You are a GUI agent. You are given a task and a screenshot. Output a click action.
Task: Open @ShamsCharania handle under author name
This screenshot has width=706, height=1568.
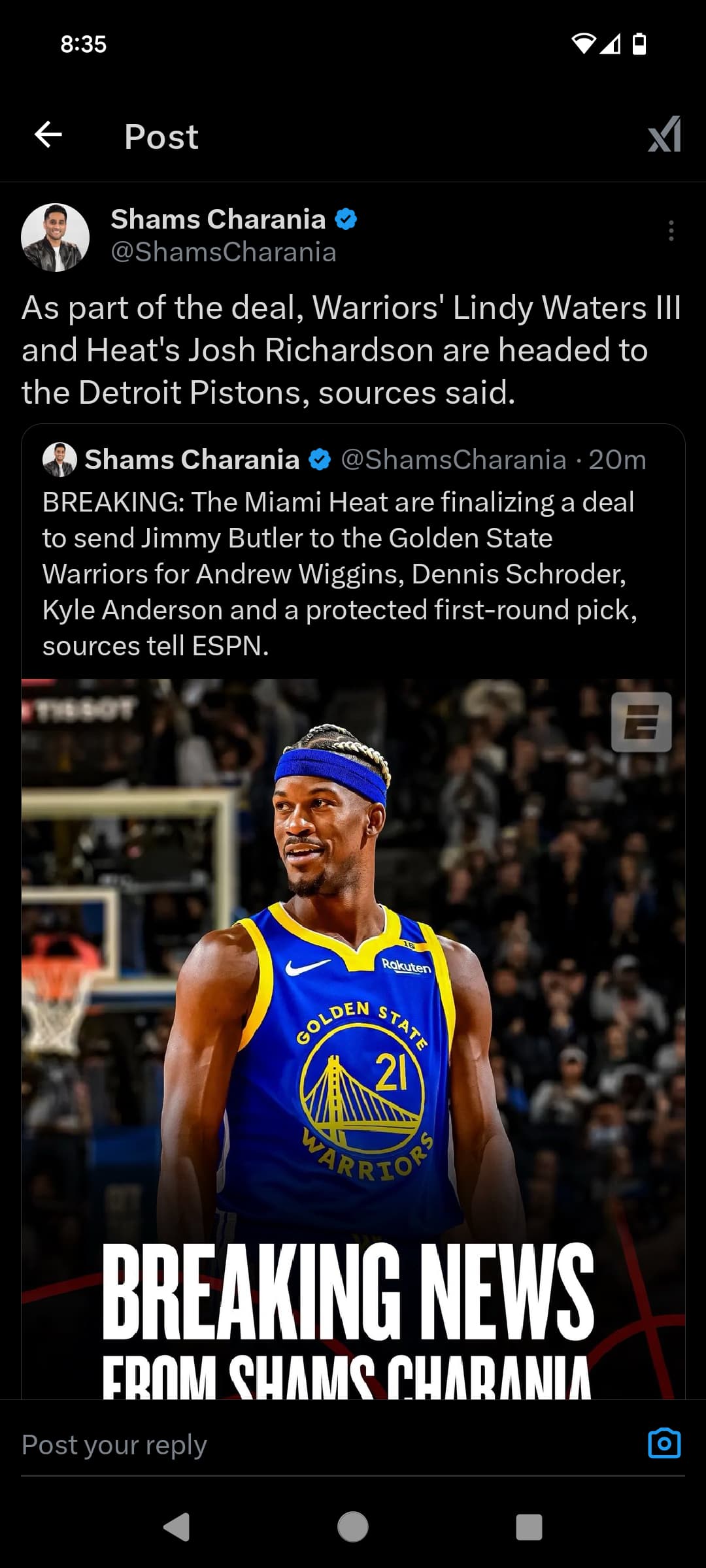pos(224,252)
